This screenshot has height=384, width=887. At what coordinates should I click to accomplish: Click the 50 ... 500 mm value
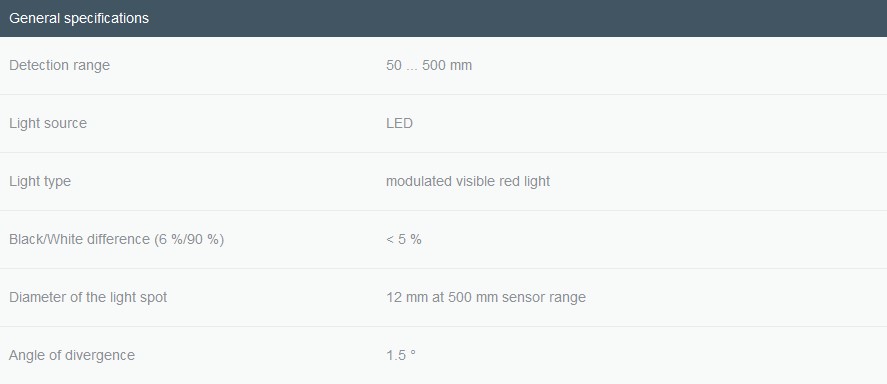429,65
